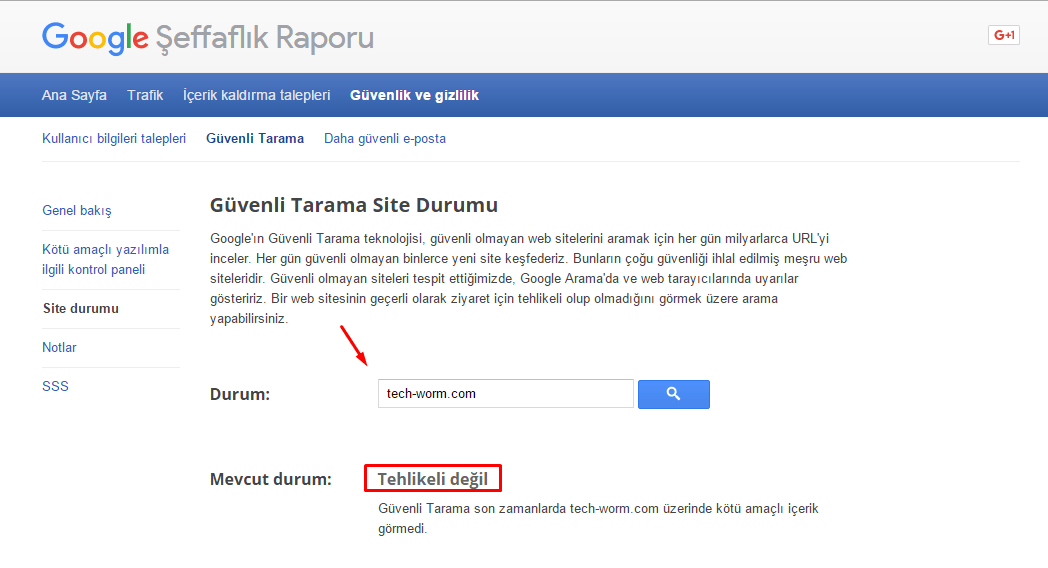Click the Tehlikeli değil status text

(432, 478)
